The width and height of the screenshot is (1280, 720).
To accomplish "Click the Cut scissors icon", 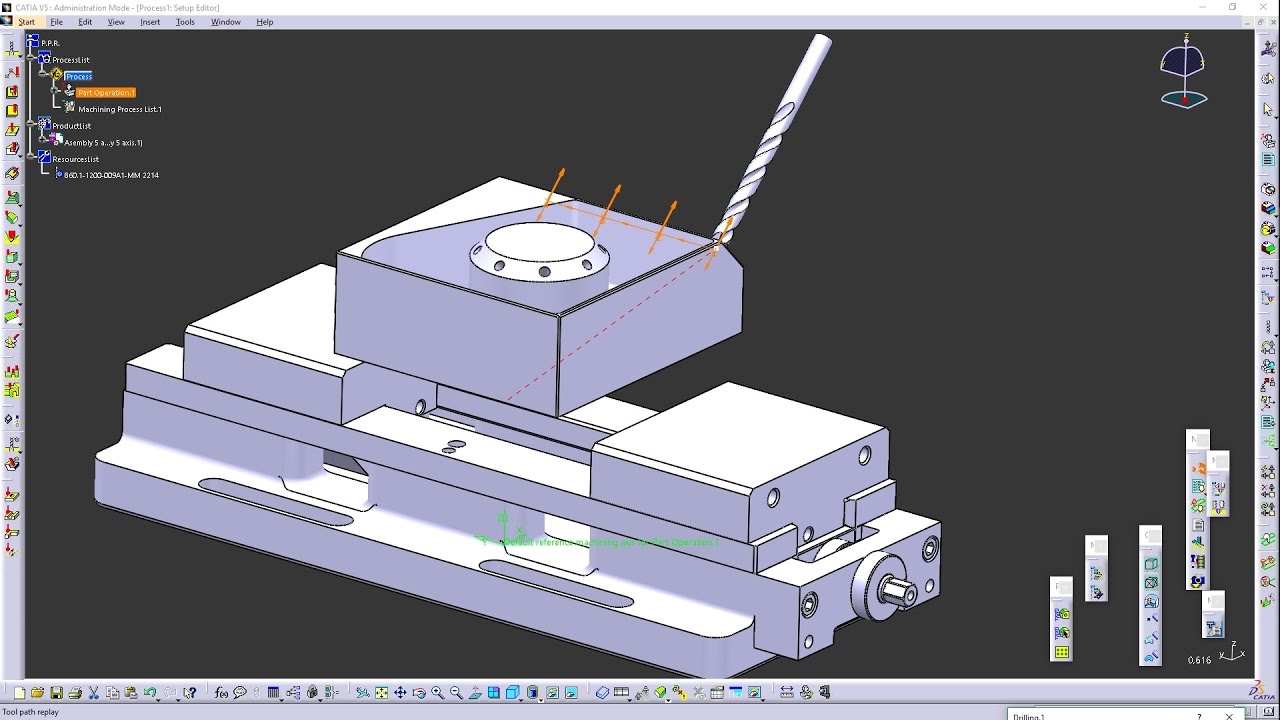I will 93,692.
